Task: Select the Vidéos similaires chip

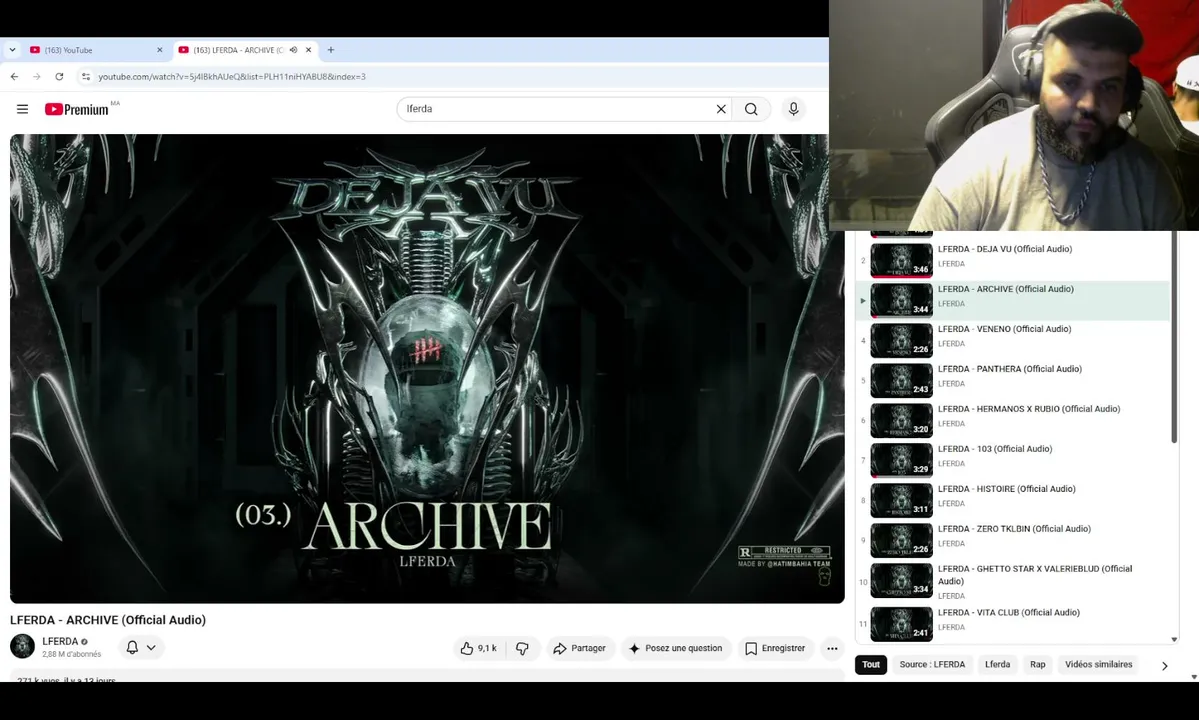Action: point(1098,665)
